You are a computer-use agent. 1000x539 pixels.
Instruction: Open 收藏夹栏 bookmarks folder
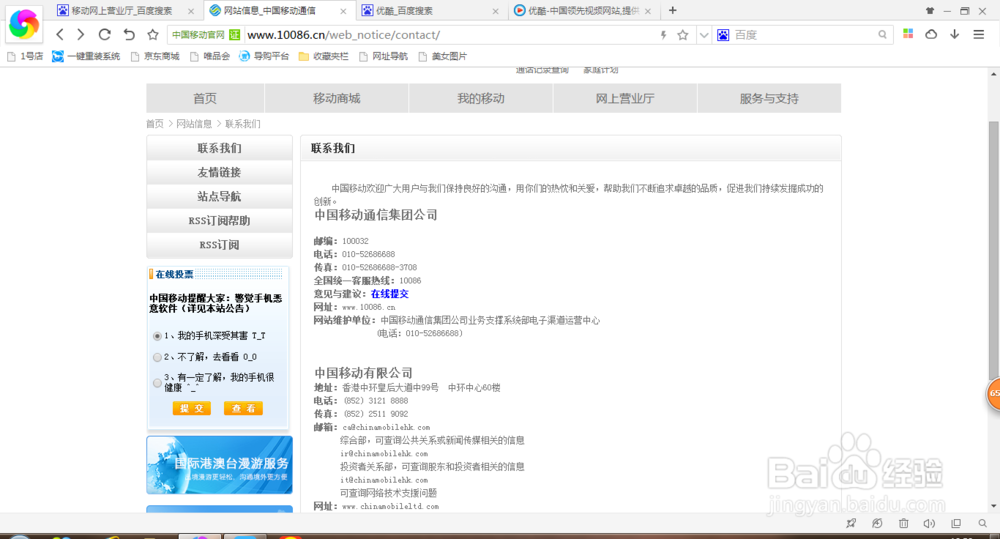[323, 56]
